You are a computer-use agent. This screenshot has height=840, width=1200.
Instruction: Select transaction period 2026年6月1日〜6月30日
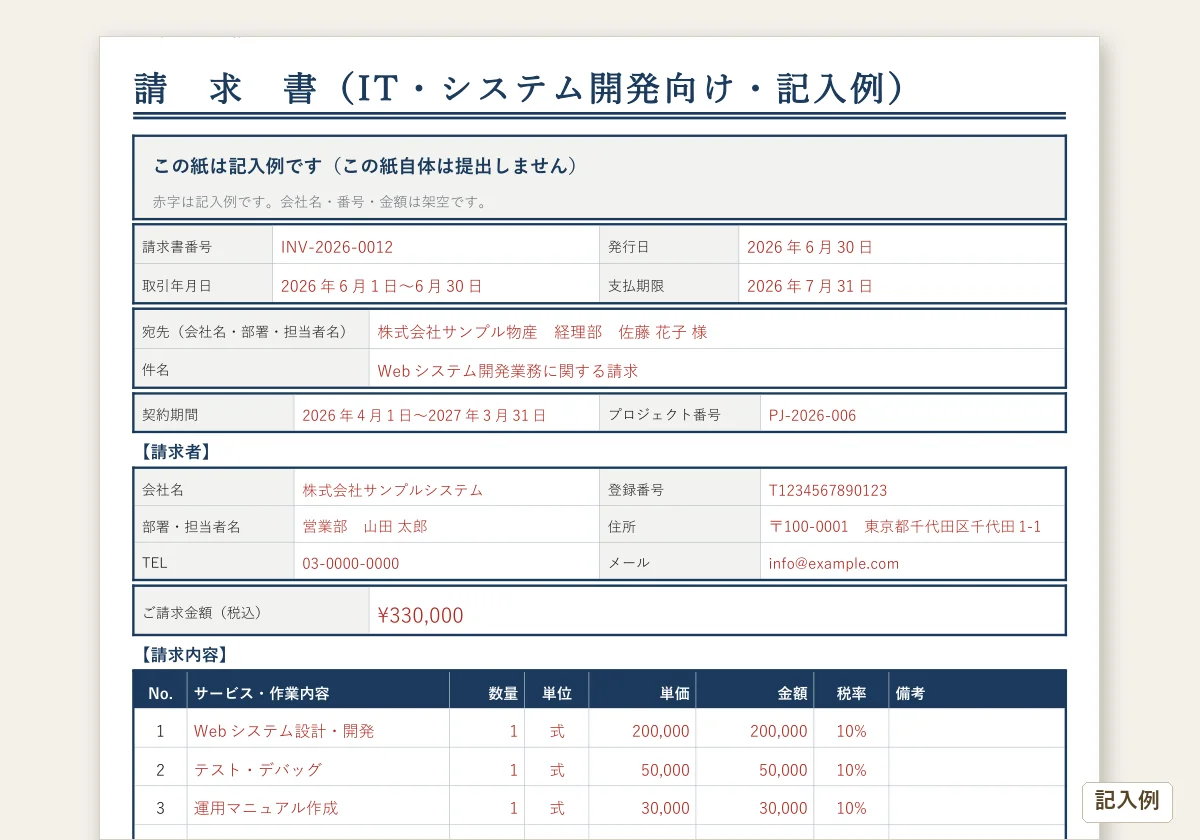pos(382,286)
